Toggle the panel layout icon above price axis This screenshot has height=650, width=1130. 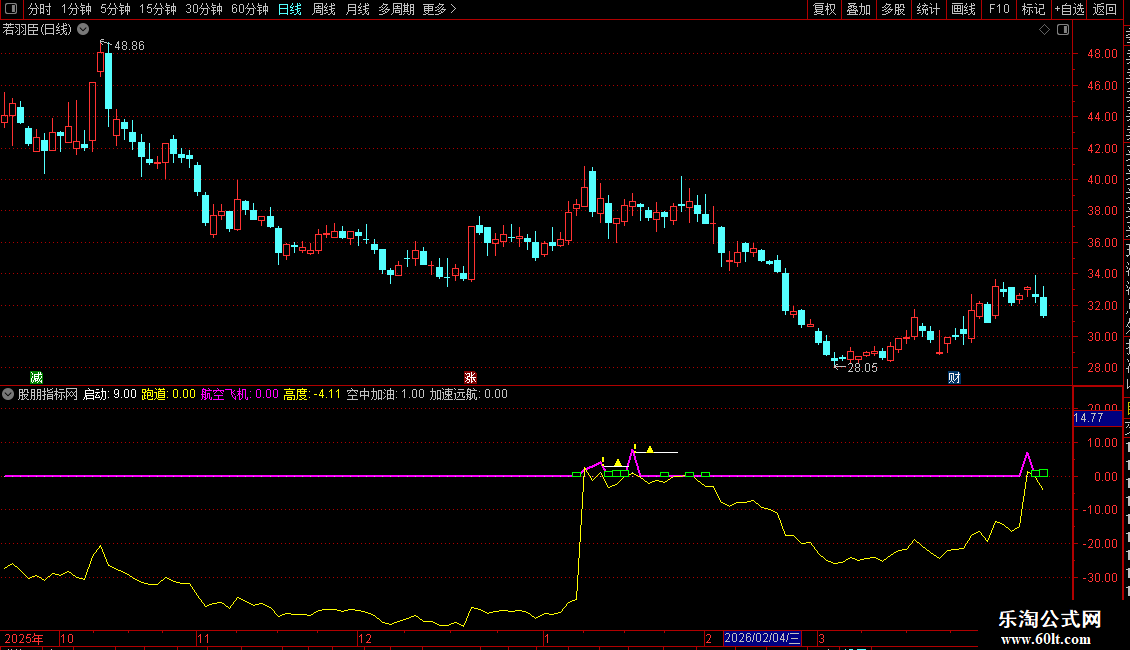click(x=1063, y=30)
